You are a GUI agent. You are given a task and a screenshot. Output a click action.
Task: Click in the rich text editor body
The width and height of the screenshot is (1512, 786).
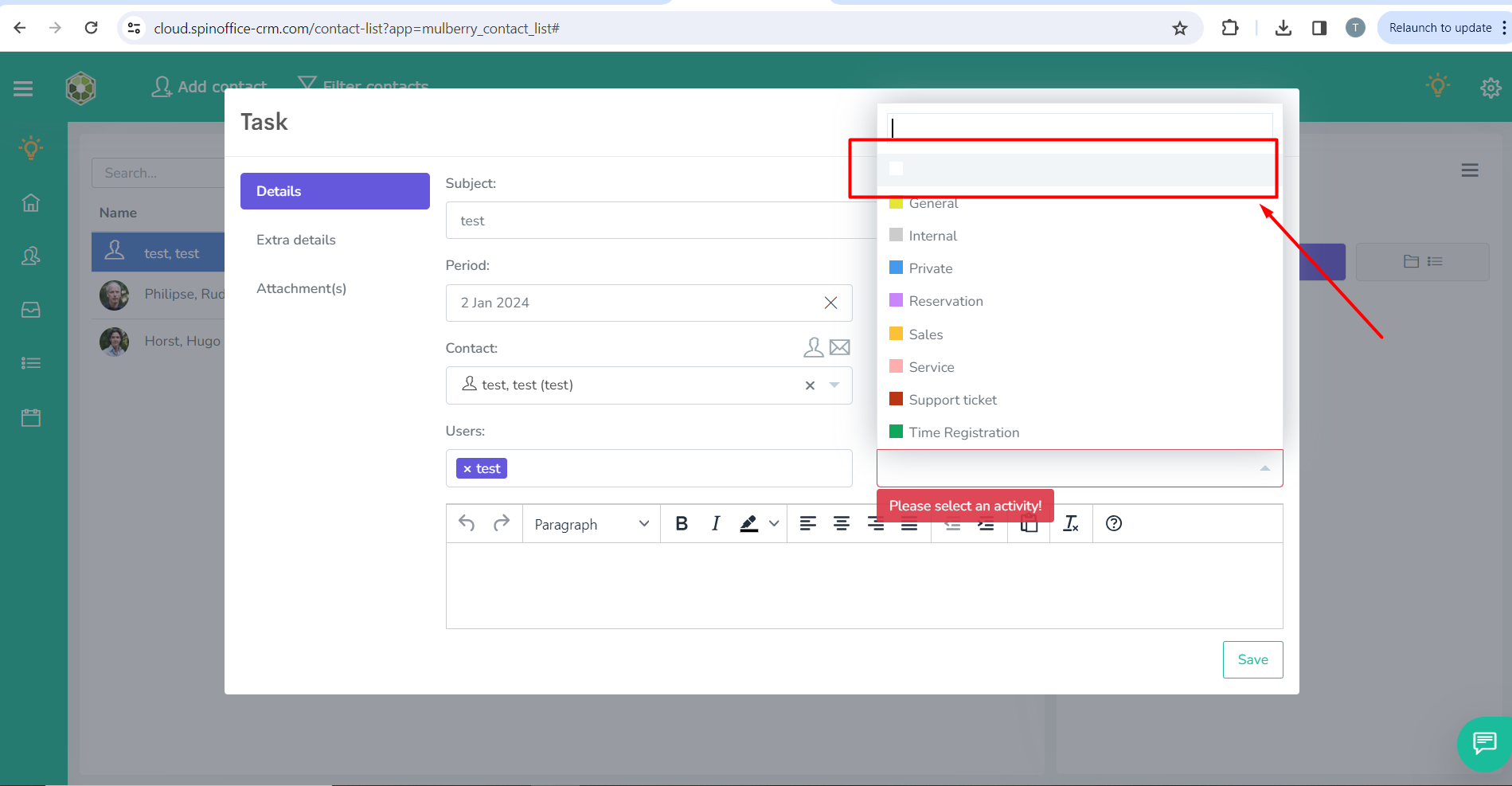click(x=864, y=585)
